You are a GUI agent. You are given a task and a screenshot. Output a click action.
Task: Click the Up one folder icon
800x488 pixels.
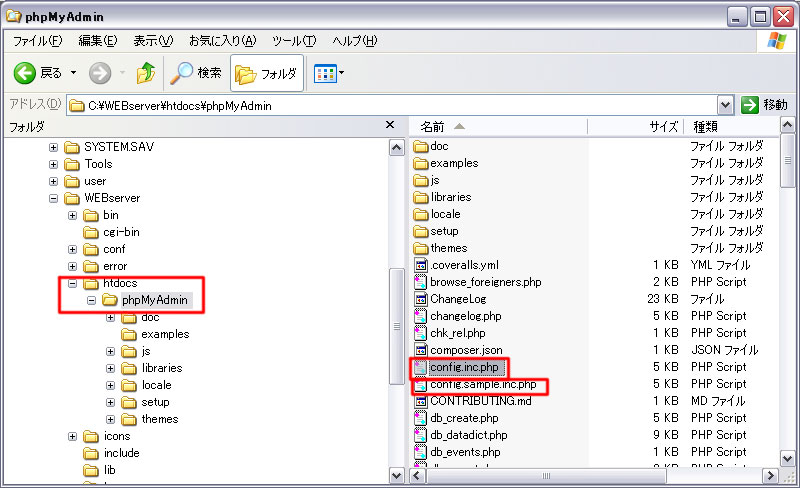point(146,73)
